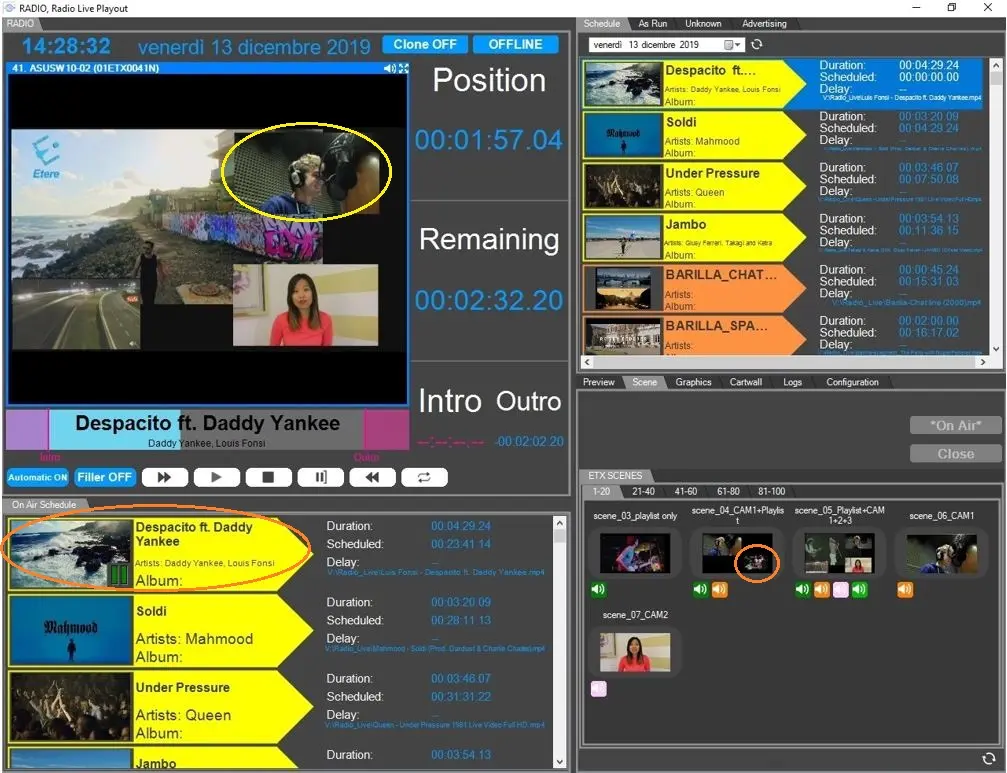This screenshot has width=1007, height=773.
Task: Toggle the Clone OFF switch
Action: coord(424,45)
